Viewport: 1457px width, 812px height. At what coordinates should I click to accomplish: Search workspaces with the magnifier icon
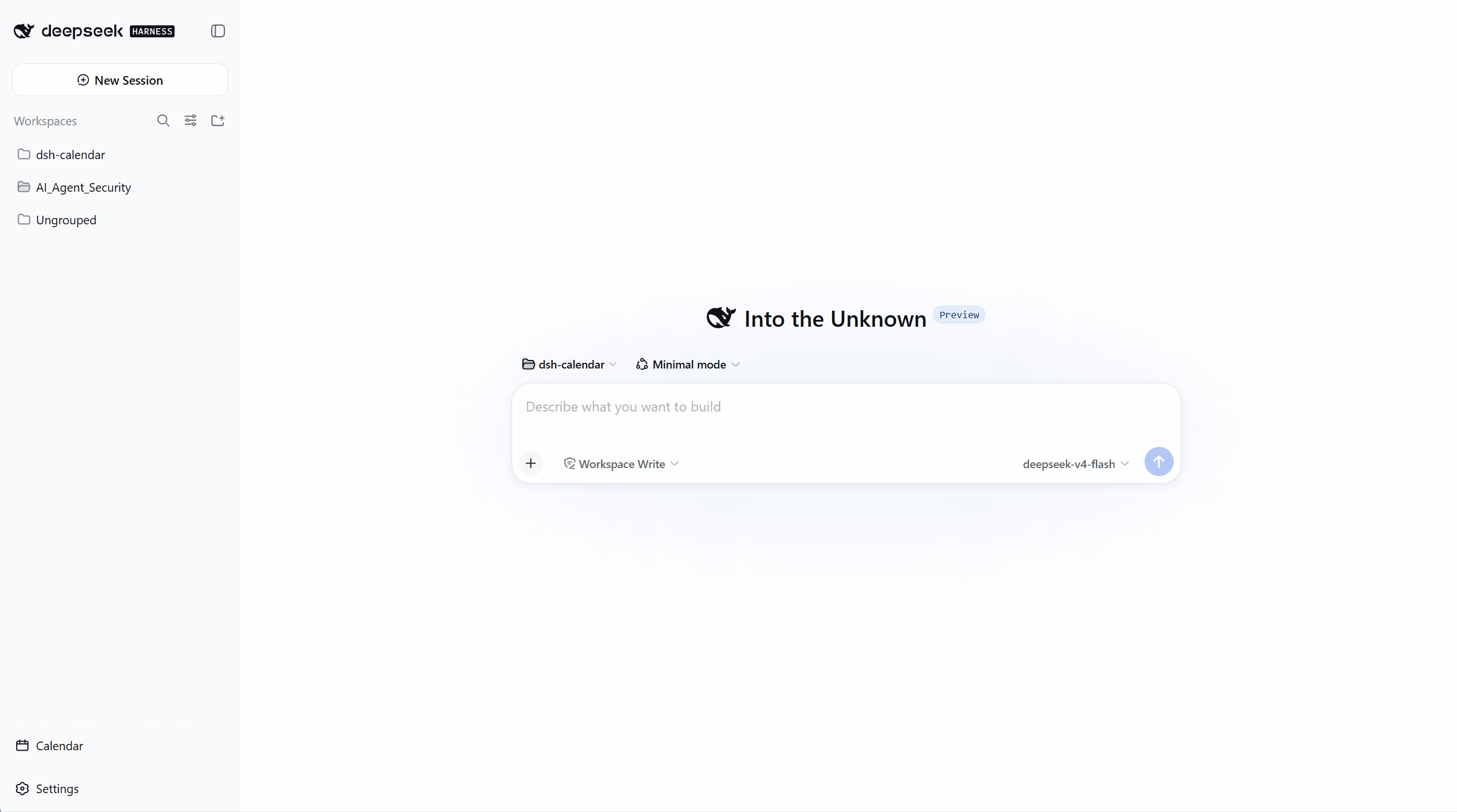point(163,120)
